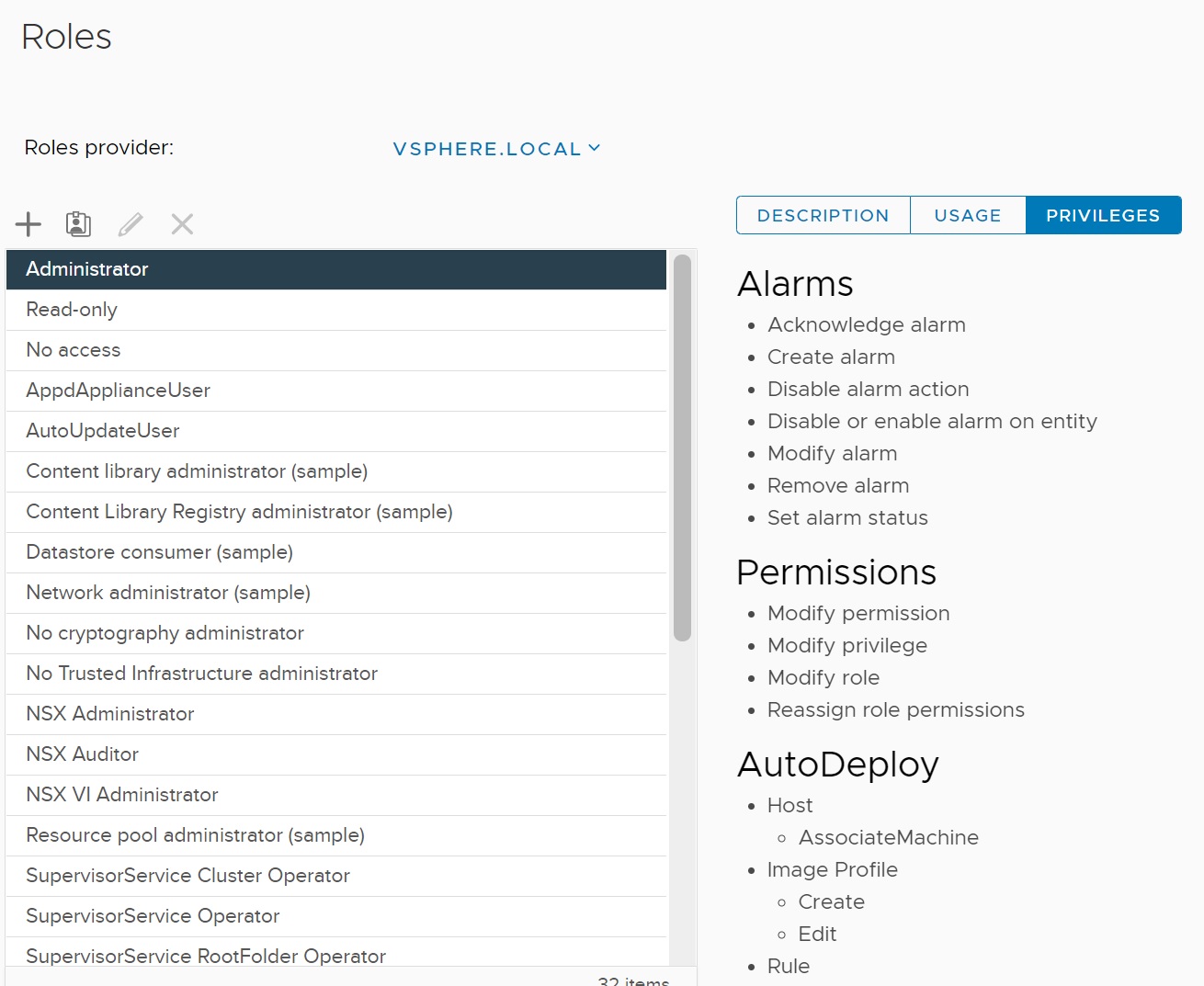
Task: Click the roles list vertical scrollbar
Action: [x=682, y=448]
